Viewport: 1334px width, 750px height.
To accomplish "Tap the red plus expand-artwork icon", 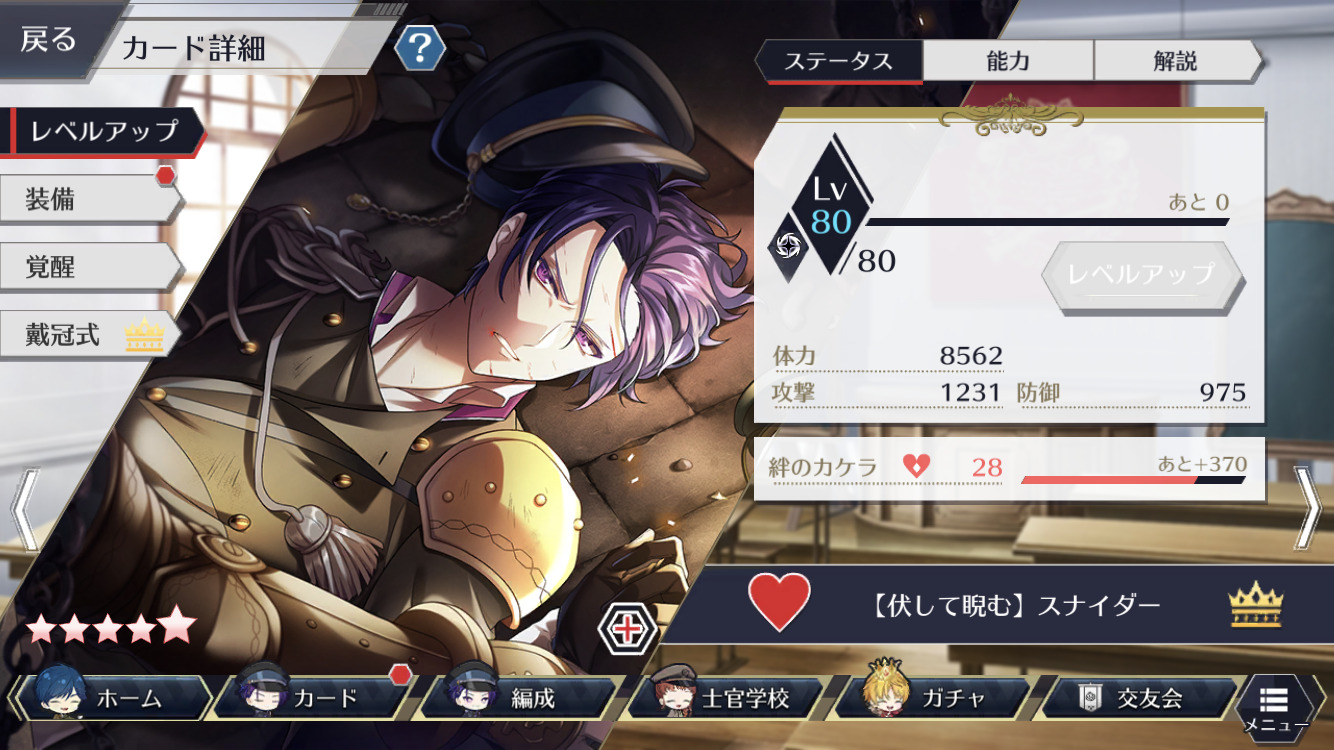I will 627,629.
